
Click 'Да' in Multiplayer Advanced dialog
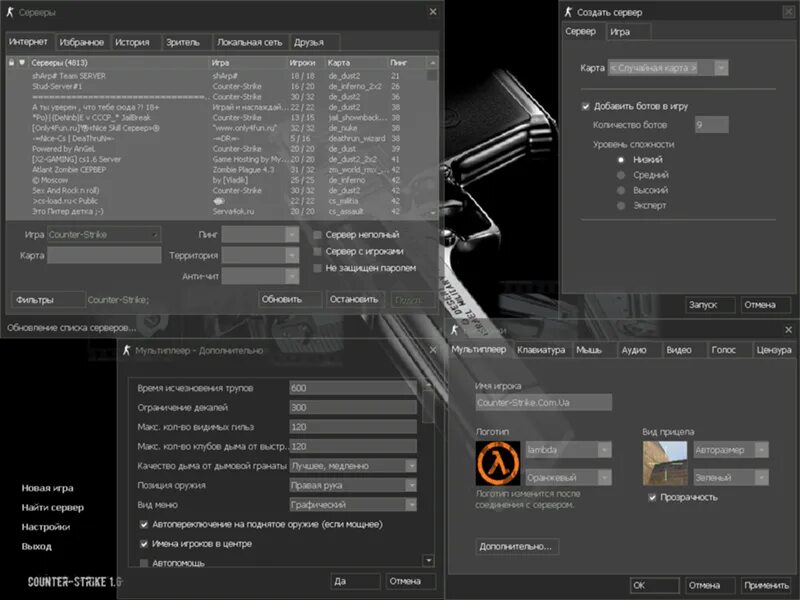pos(355,581)
